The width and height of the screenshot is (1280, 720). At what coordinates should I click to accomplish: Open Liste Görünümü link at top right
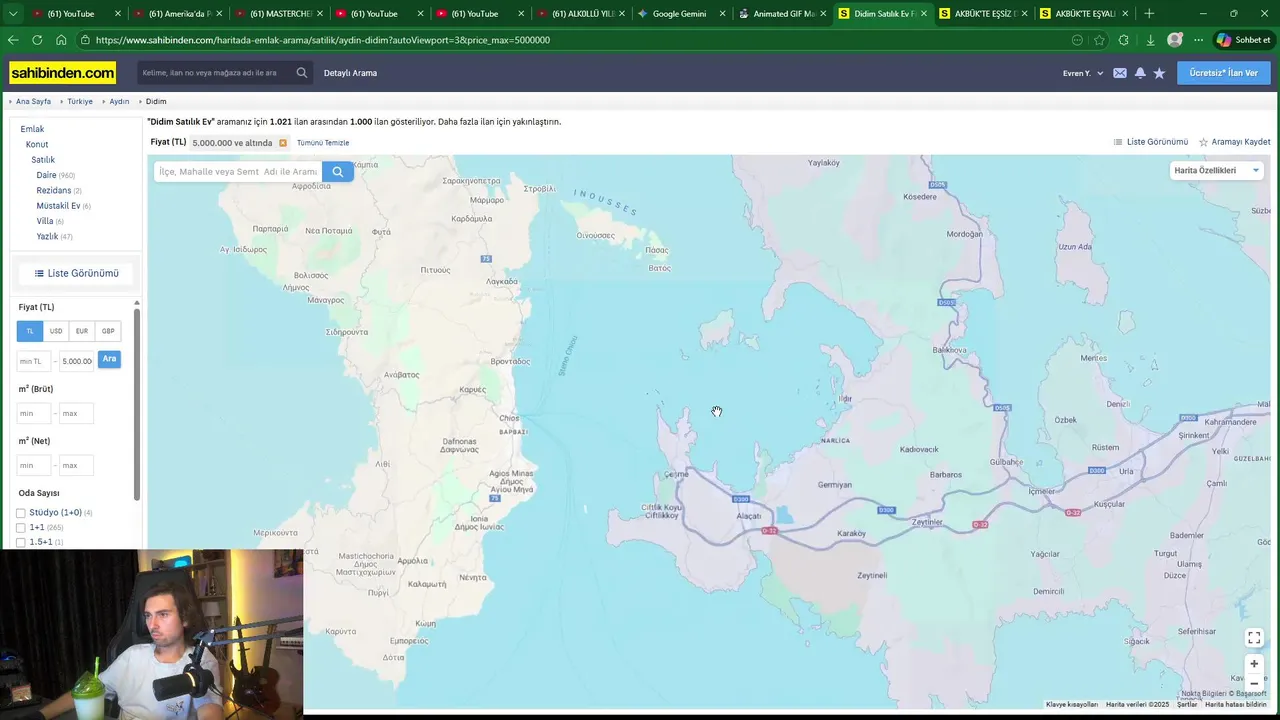point(1151,142)
